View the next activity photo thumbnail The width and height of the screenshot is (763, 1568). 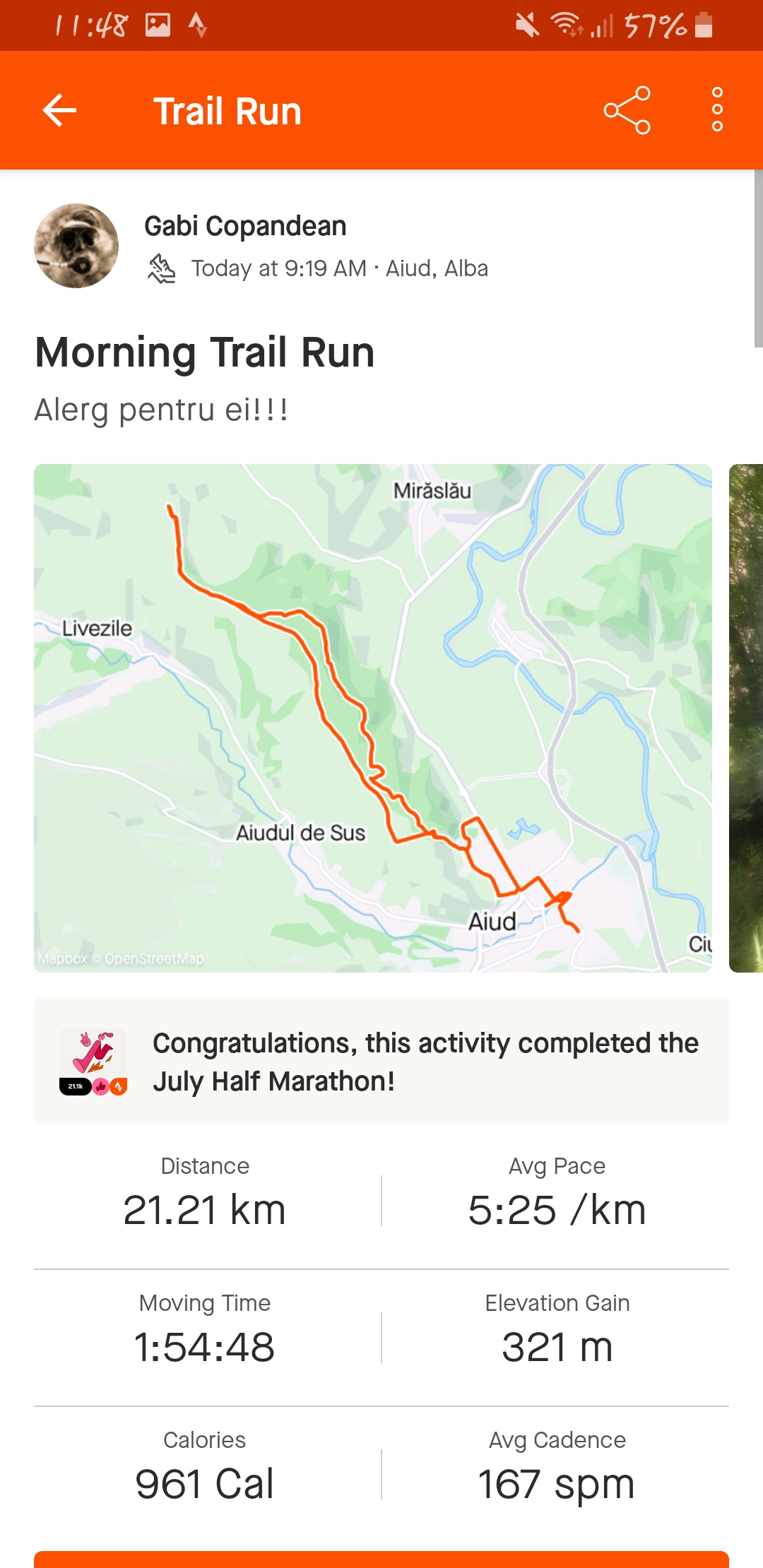coord(746,718)
